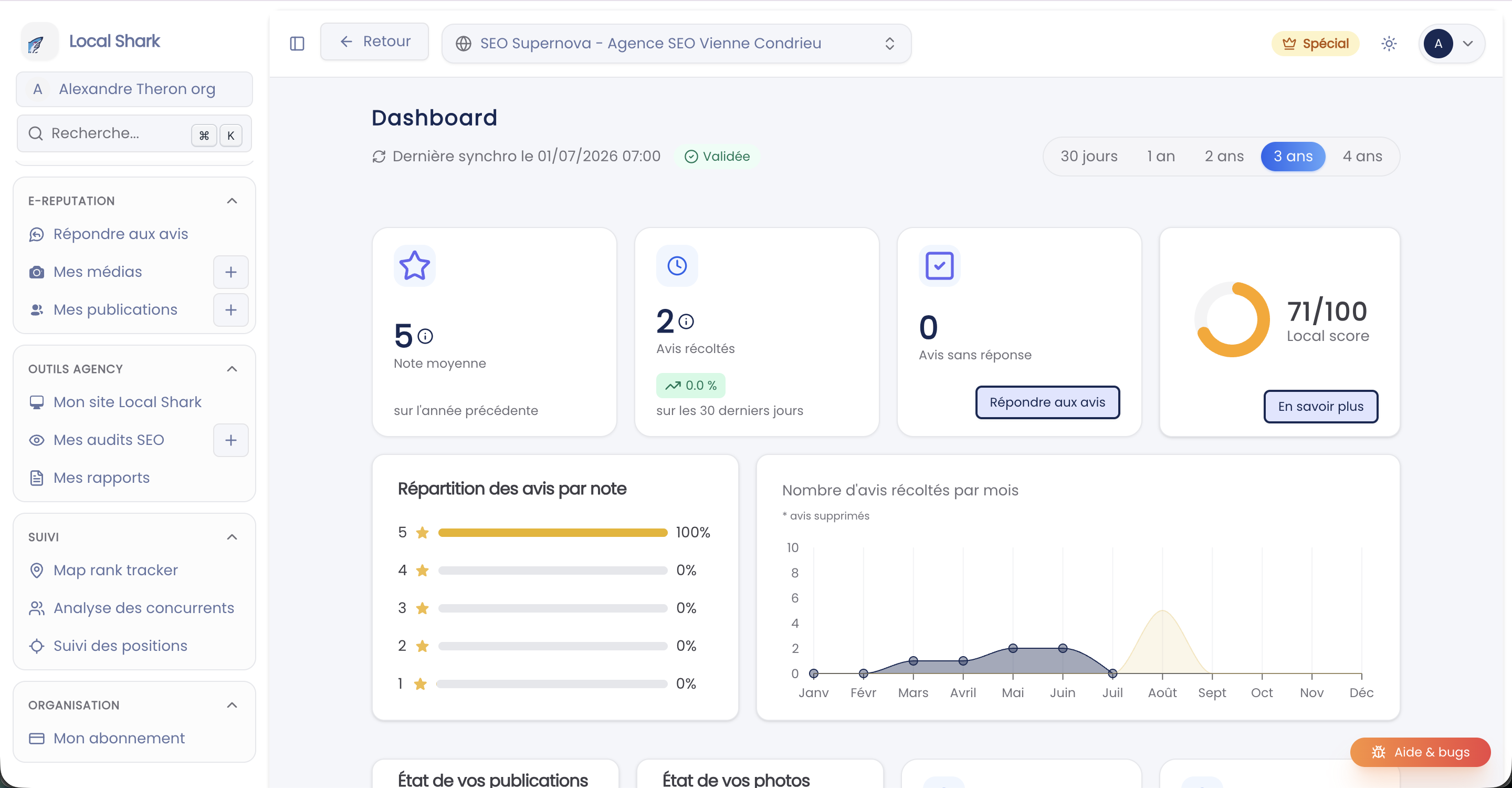Click the Dernière synchro date text

(x=526, y=156)
